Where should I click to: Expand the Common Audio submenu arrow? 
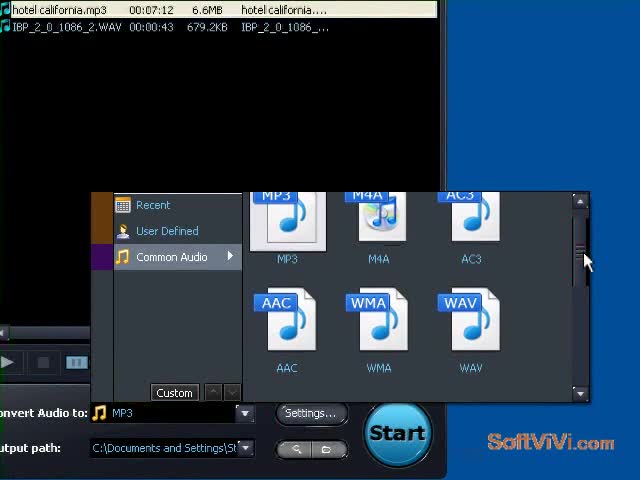tap(230, 256)
